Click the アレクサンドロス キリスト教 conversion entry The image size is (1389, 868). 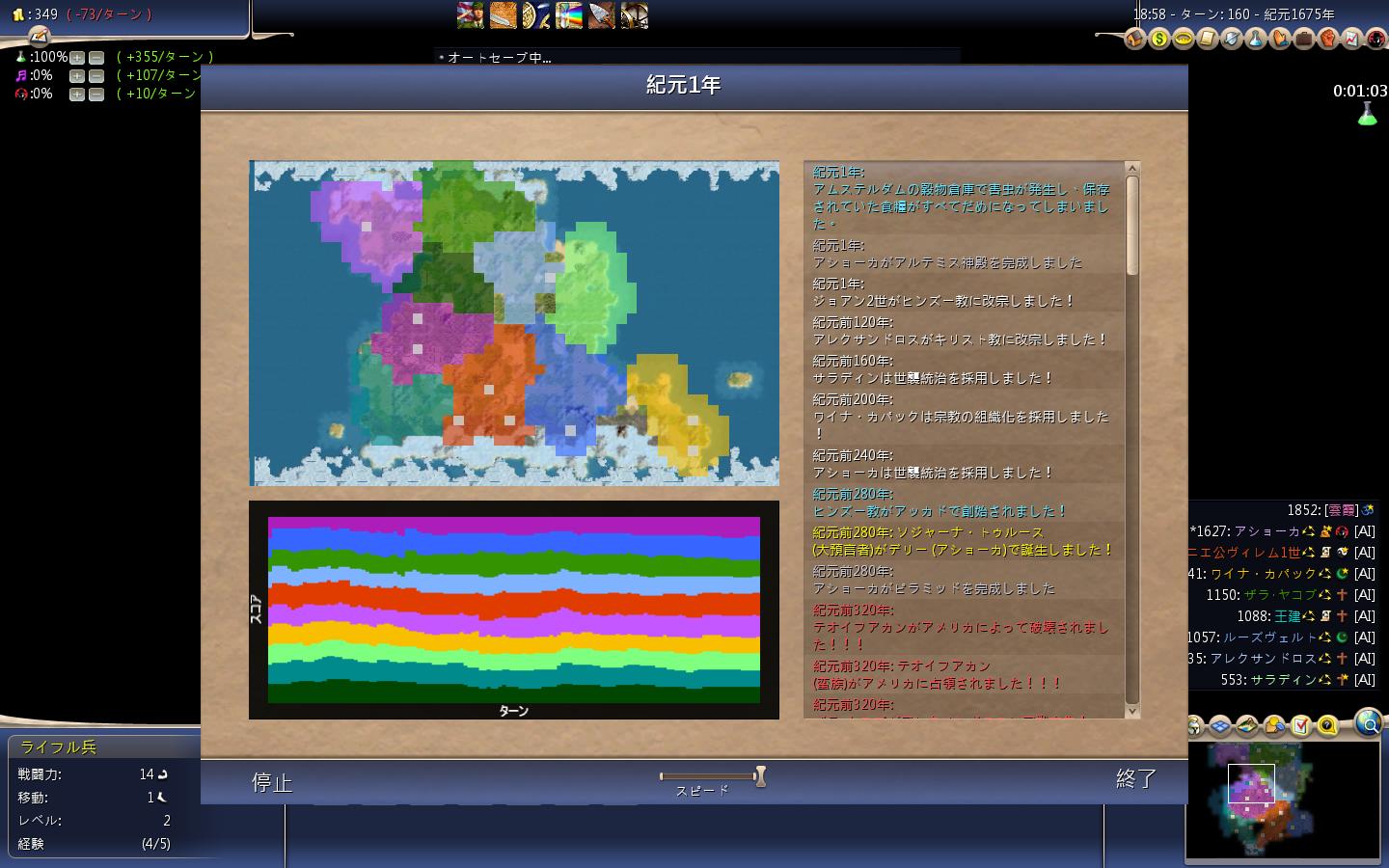coord(965,332)
